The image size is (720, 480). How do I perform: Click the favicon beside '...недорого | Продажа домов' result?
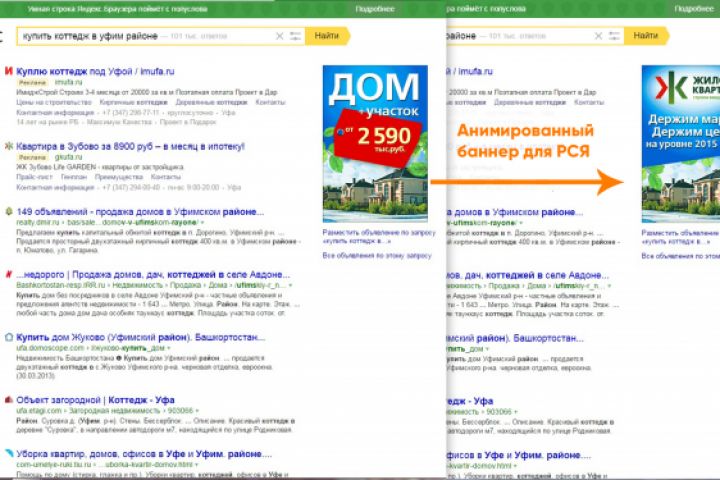(x=8, y=274)
